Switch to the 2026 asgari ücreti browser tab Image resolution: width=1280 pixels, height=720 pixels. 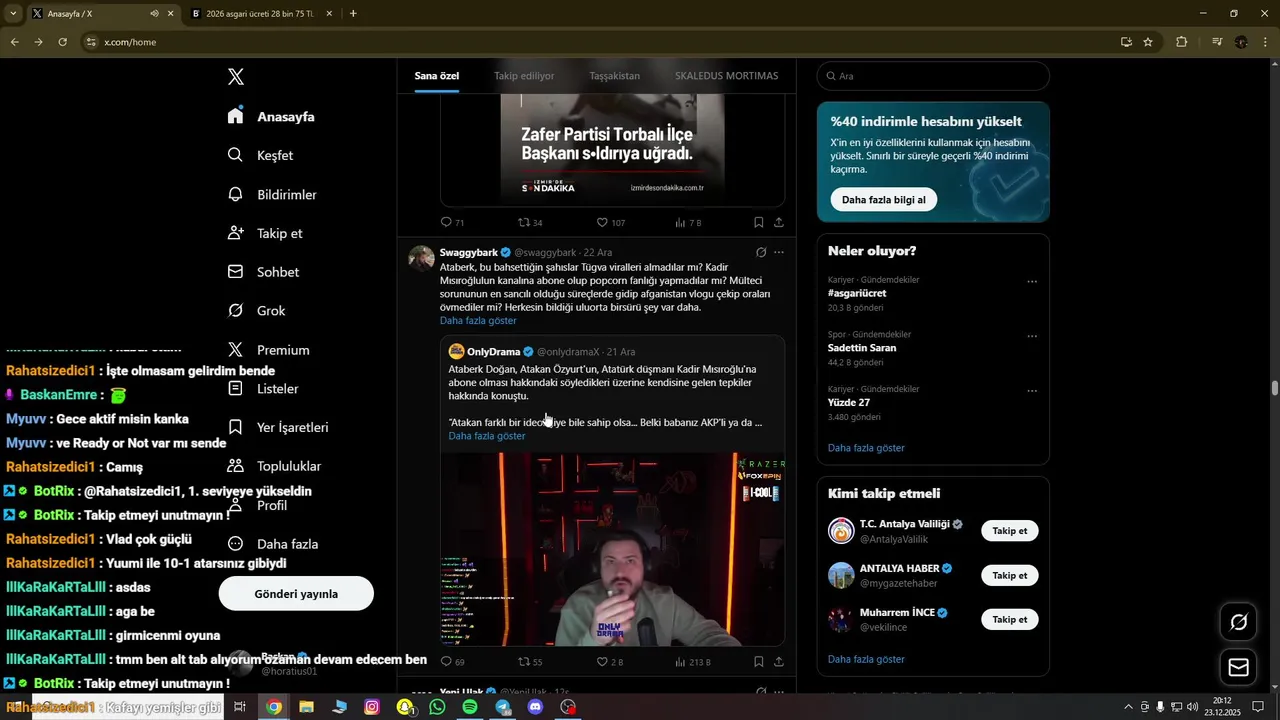point(260,14)
